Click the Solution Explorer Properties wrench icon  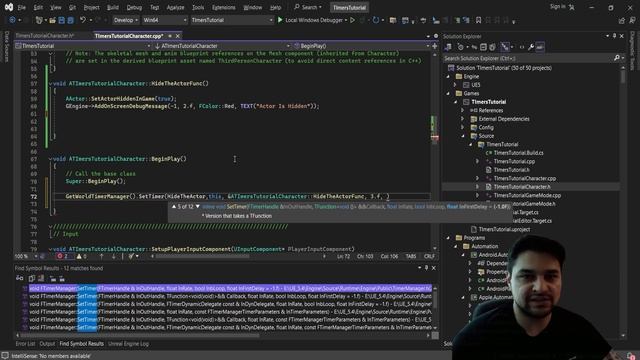click(531, 47)
